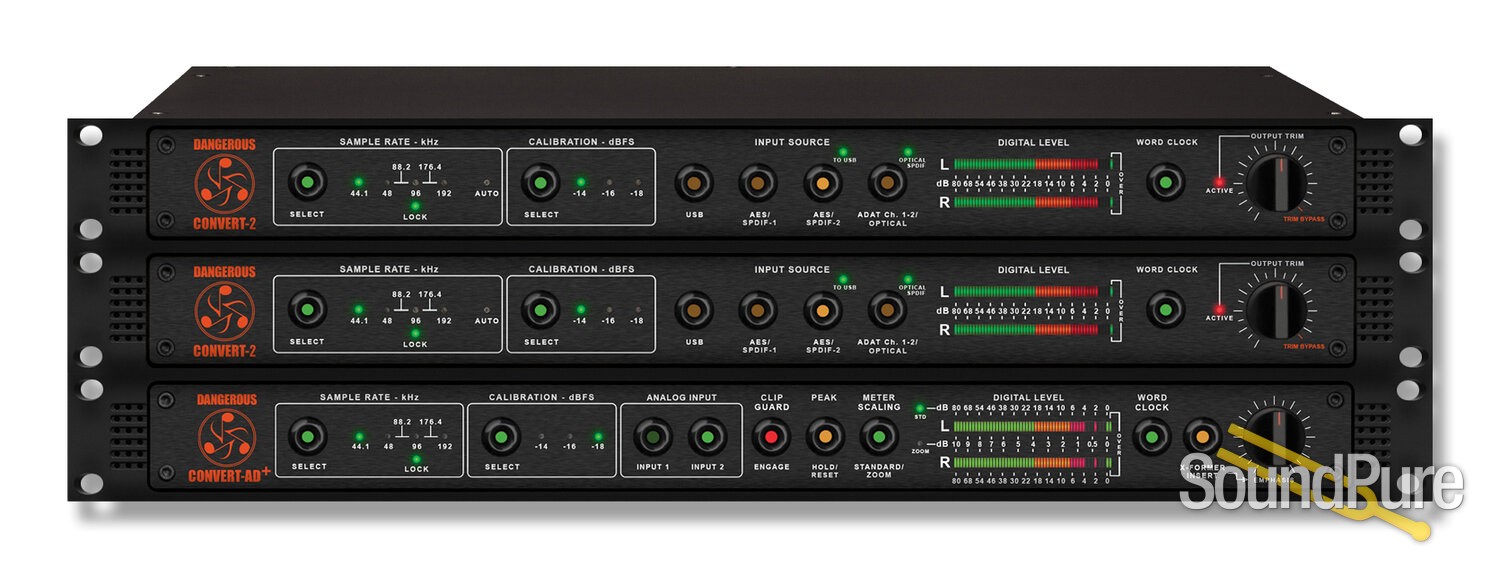
Task: Engage Clip Guard with the red ENGAGE button
Action: click(x=770, y=437)
